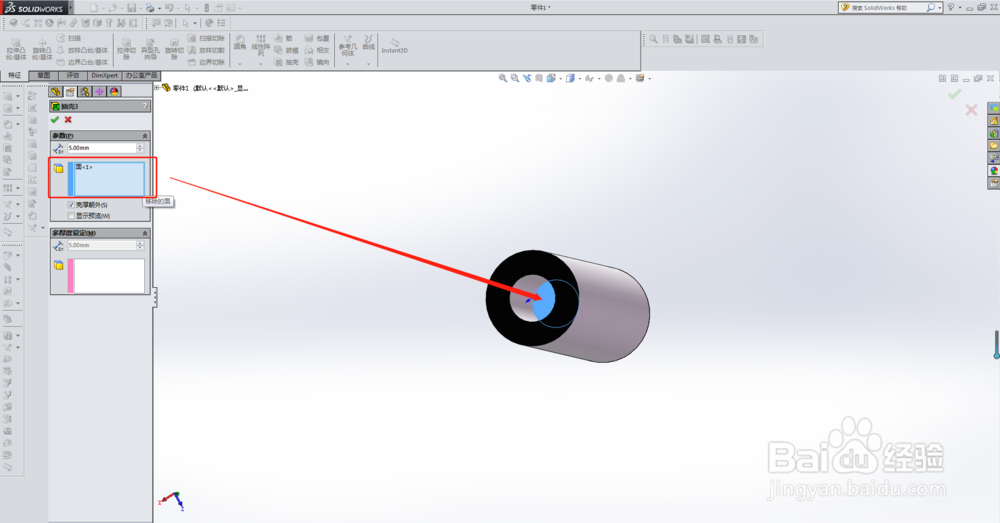
Task: Confirm shell with green check in panel
Action: click(x=55, y=119)
